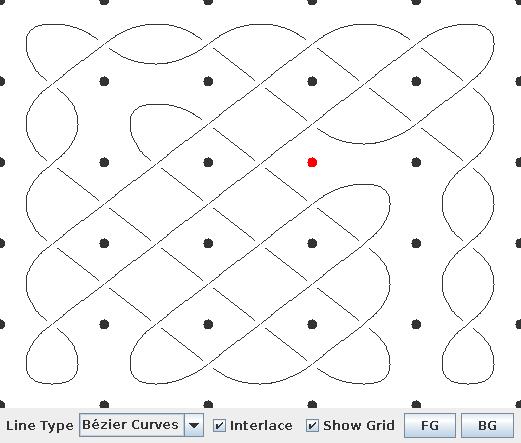The image size is (521, 443).
Task: Click the last full dot in the red dot's row
Action: coord(416,162)
